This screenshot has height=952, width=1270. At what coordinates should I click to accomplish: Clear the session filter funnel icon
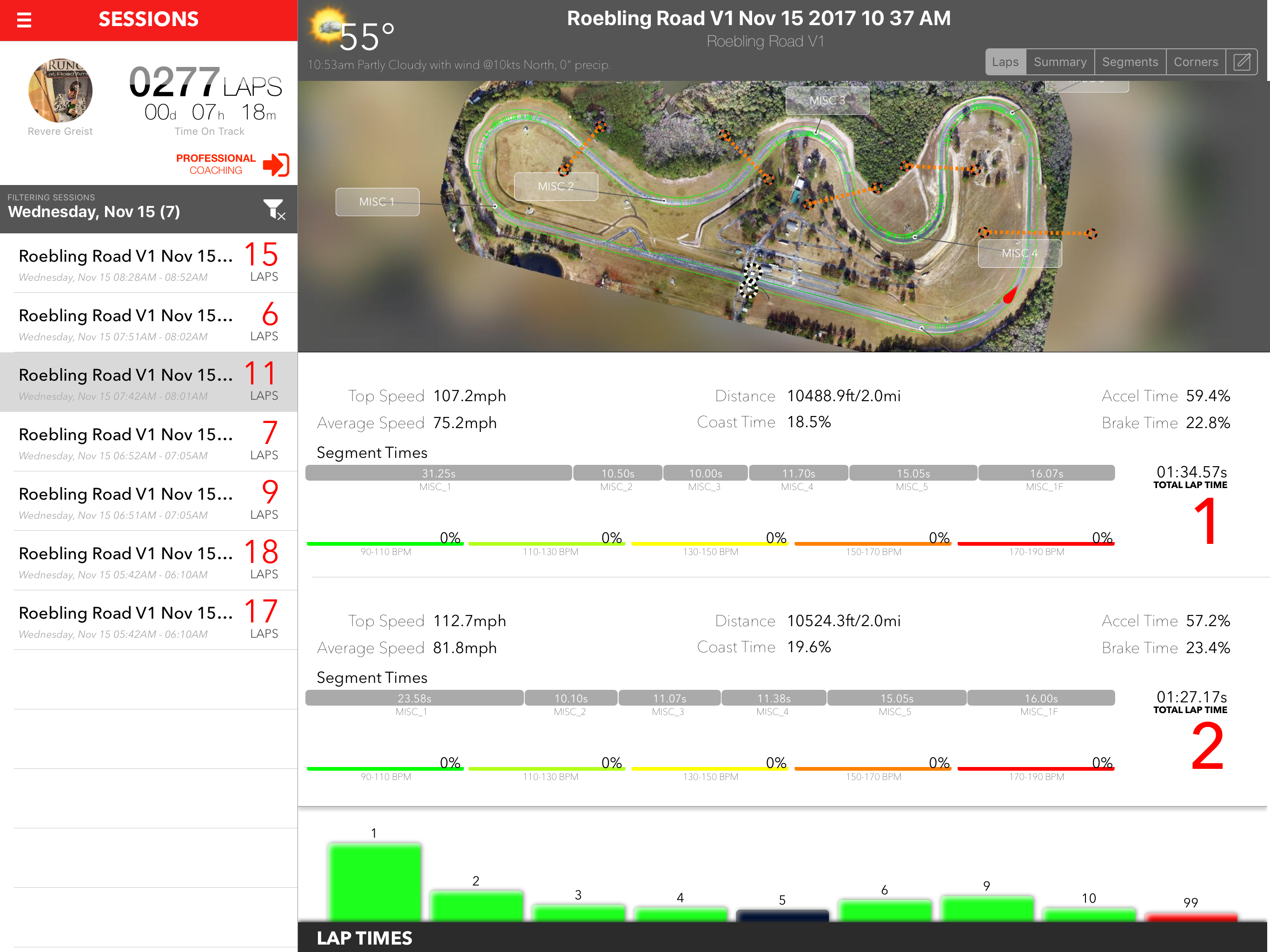(274, 210)
